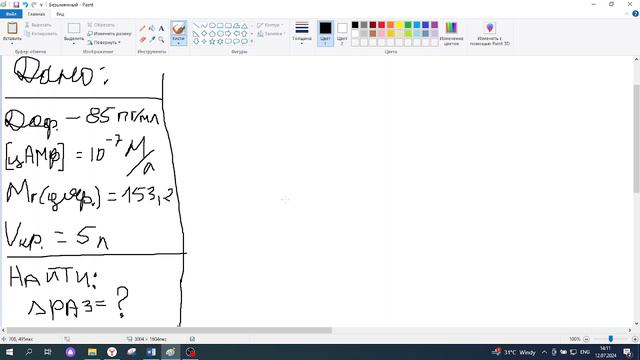640x360 pixels.
Task: Click the horizontal scrollbar thumb
Action: click(x=169, y=330)
